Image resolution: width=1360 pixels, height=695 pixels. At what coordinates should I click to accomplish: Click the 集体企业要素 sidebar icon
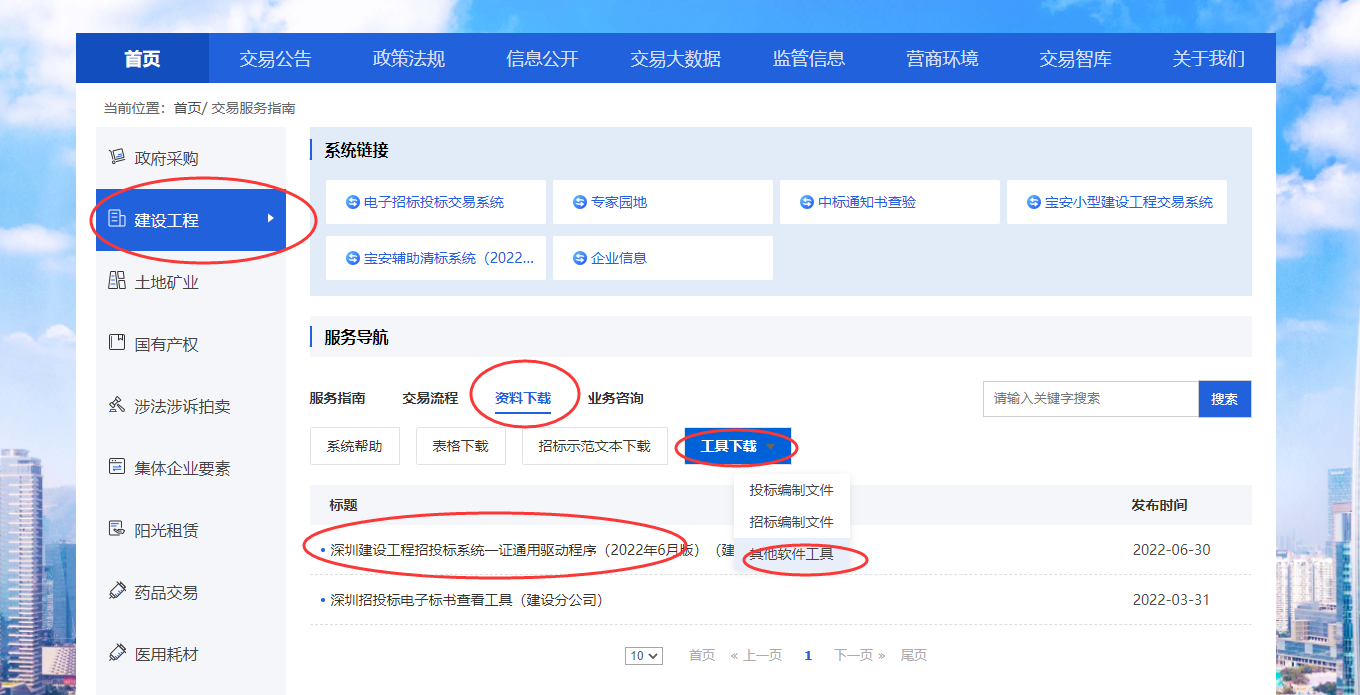tap(117, 467)
